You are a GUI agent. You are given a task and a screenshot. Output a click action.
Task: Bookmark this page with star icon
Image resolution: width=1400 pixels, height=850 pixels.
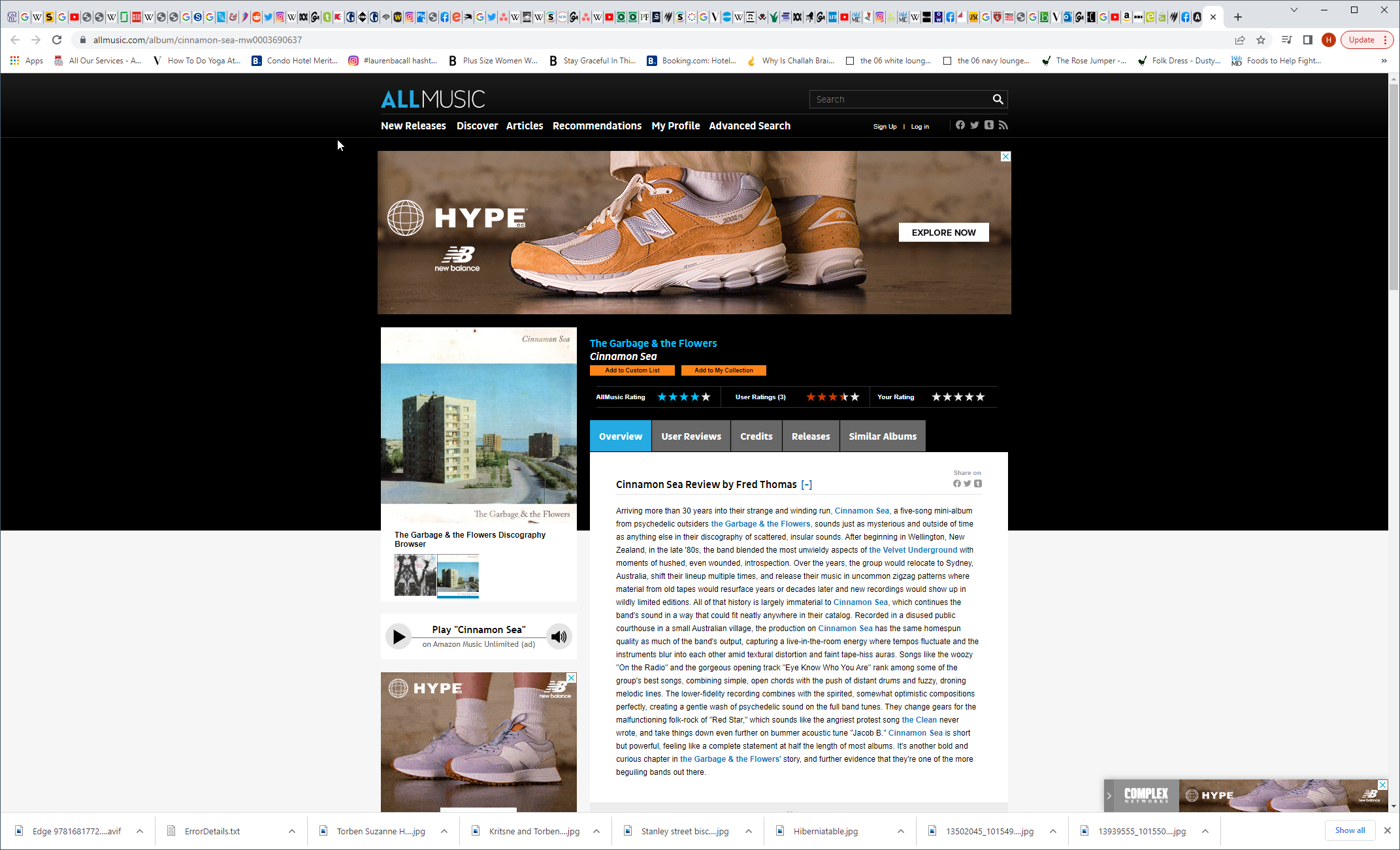coord(1261,40)
